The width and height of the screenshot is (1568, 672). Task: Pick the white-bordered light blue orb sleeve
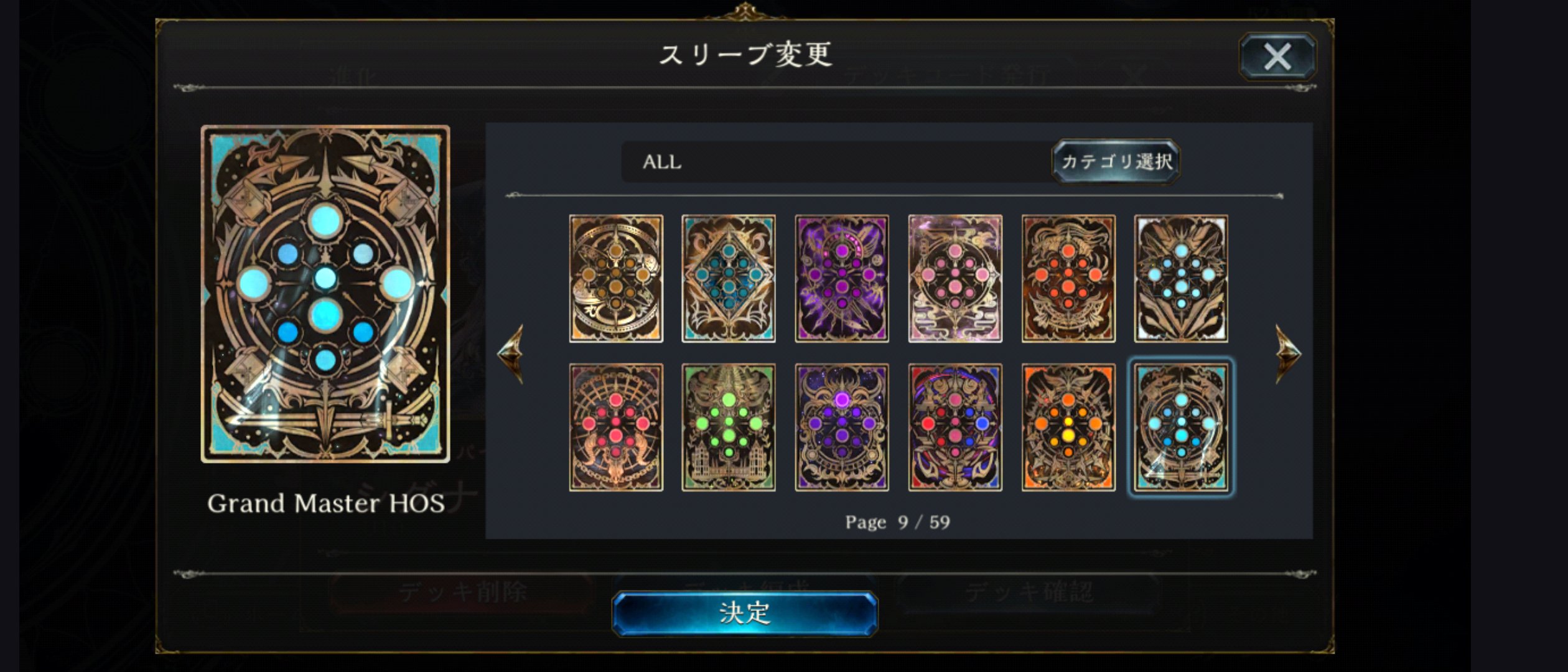(1181, 279)
